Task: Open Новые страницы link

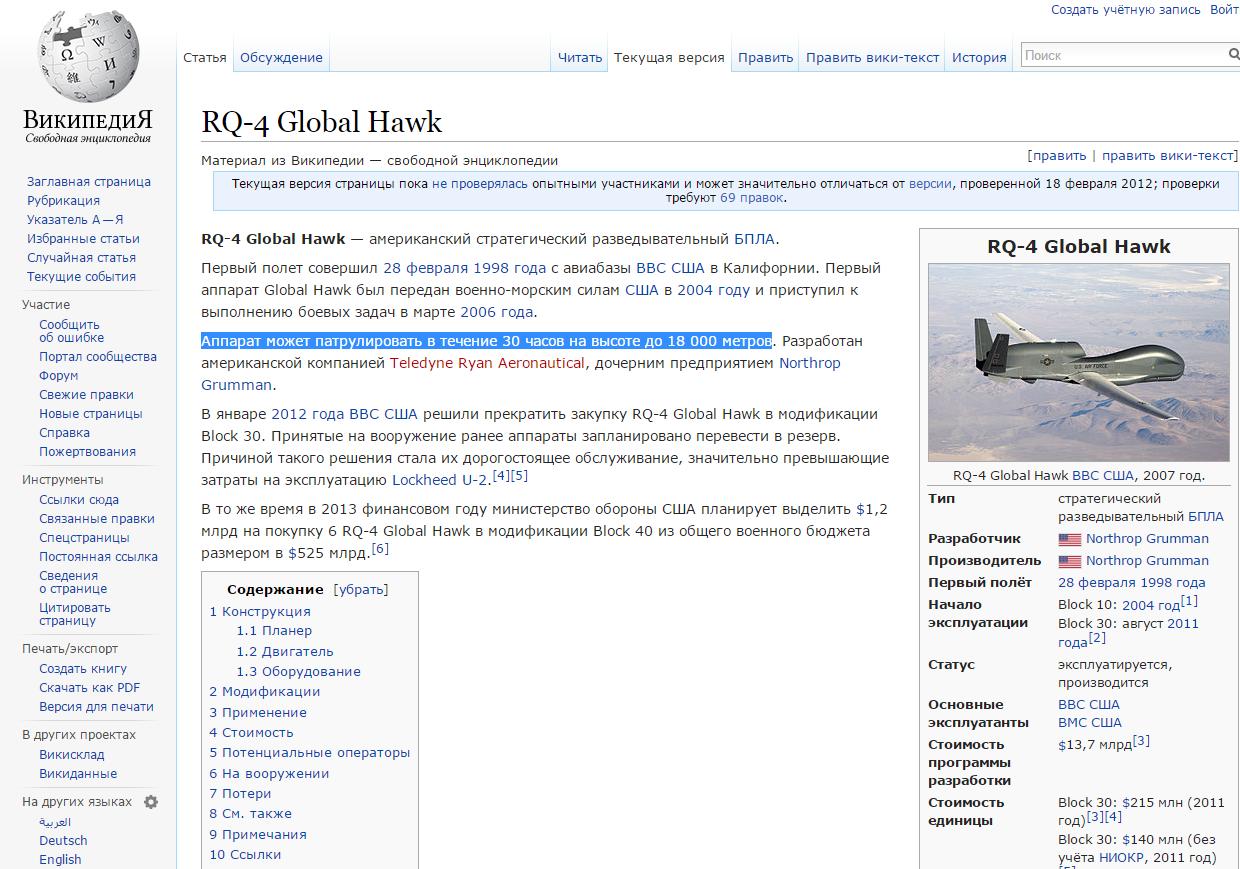Action: pyautogui.click(x=91, y=414)
